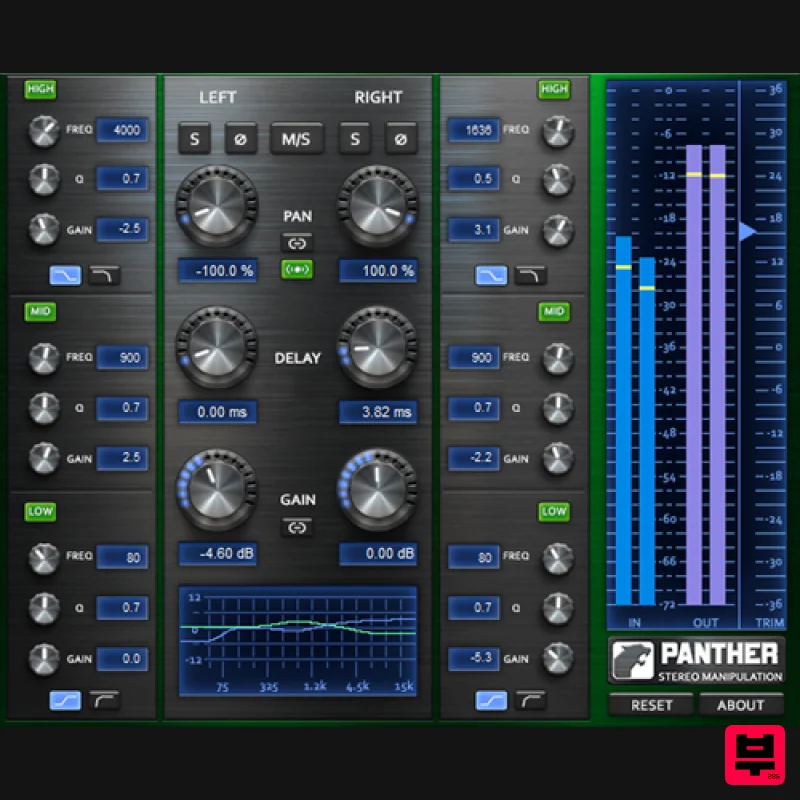Screen dimensions: 800x800
Task: Invert phase on the RIGHT channel
Action: tap(403, 139)
